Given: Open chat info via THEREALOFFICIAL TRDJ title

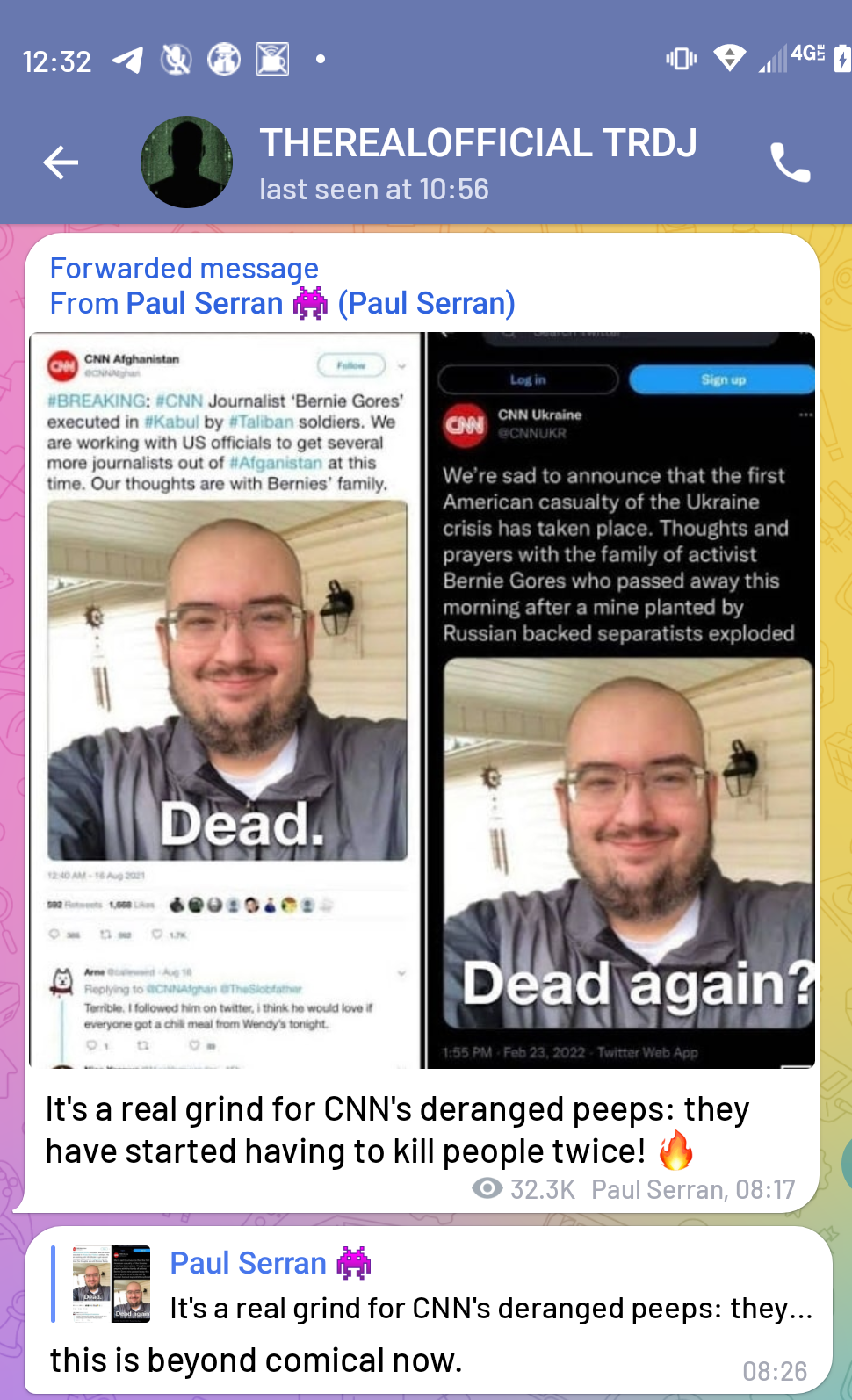Looking at the screenshot, I should (x=478, y=143).
